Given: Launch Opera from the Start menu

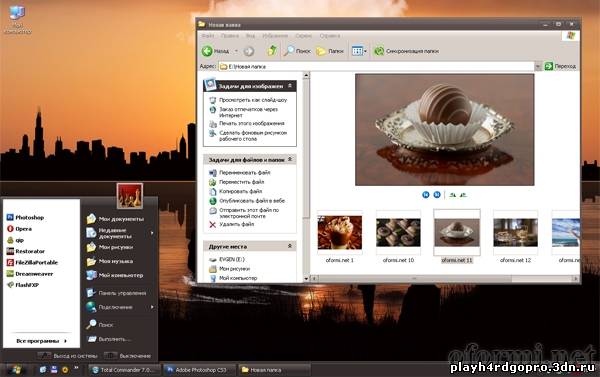Looking at the screenshot, I should point(19,229).
